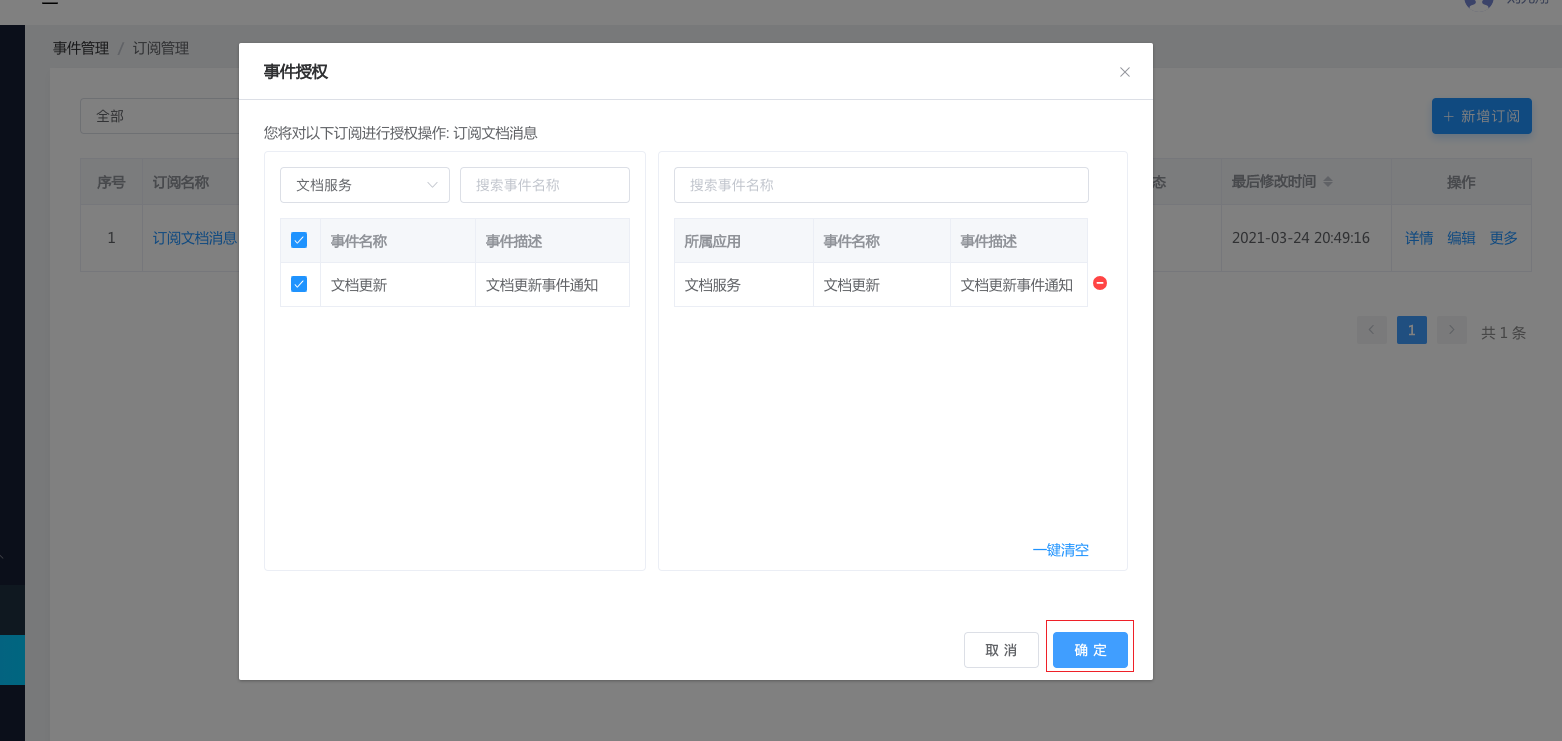Click 事件管理 in the breadcrumb
The height and width of the screenshot is (741, 1562).
(x=81, y=48)
